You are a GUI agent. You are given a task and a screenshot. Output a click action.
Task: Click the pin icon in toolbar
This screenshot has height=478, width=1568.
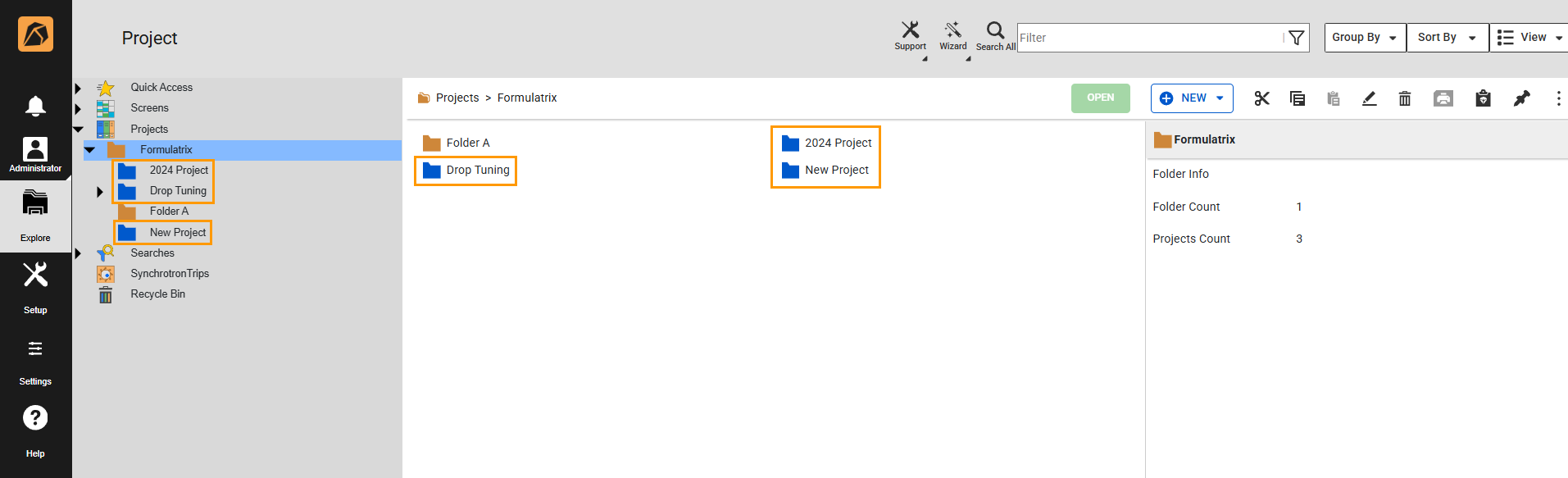pyautogui.click(x=1521, y=98)
